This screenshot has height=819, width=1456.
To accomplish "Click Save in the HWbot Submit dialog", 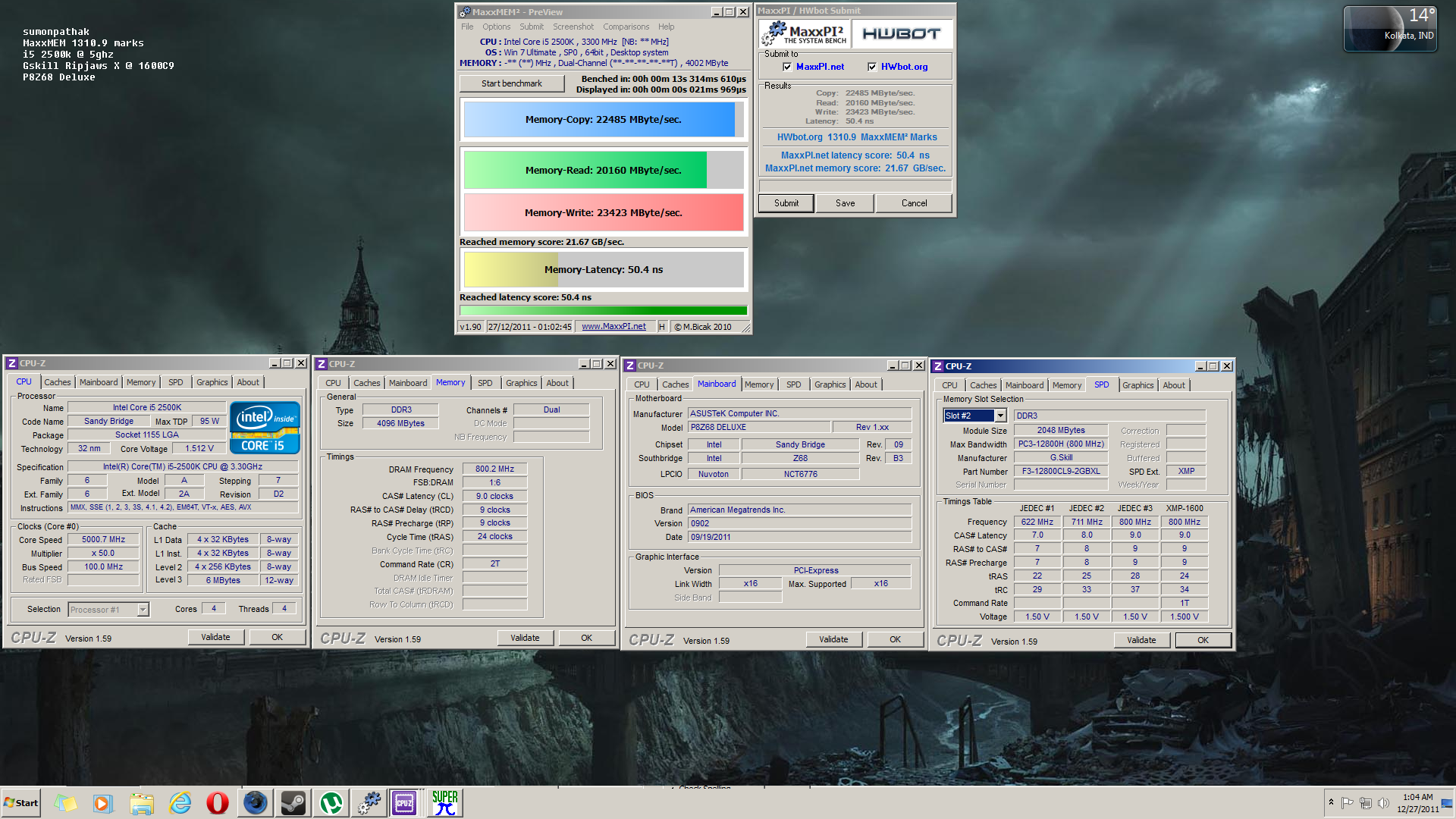I will pos(846,203).
